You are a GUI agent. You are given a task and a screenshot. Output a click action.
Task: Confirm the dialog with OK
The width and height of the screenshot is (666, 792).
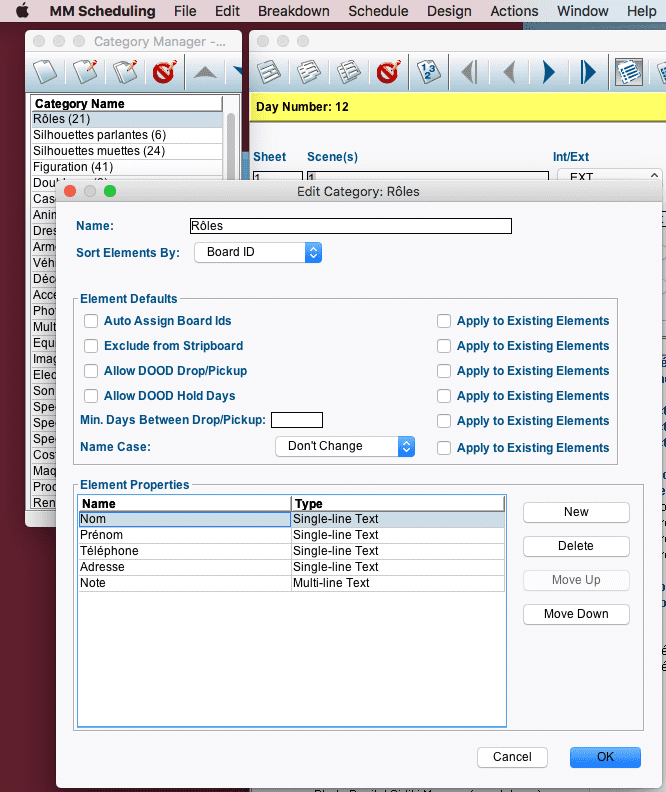[x=605, y=757]
